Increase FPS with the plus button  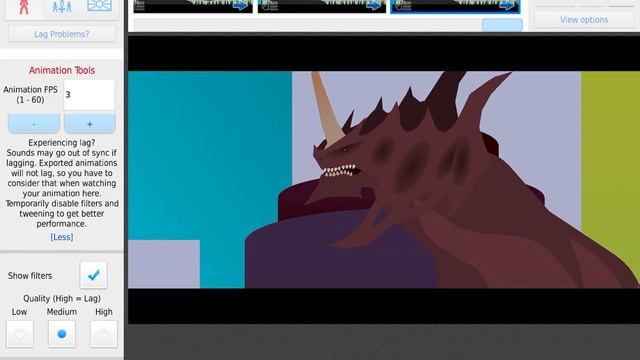[90, 124]
